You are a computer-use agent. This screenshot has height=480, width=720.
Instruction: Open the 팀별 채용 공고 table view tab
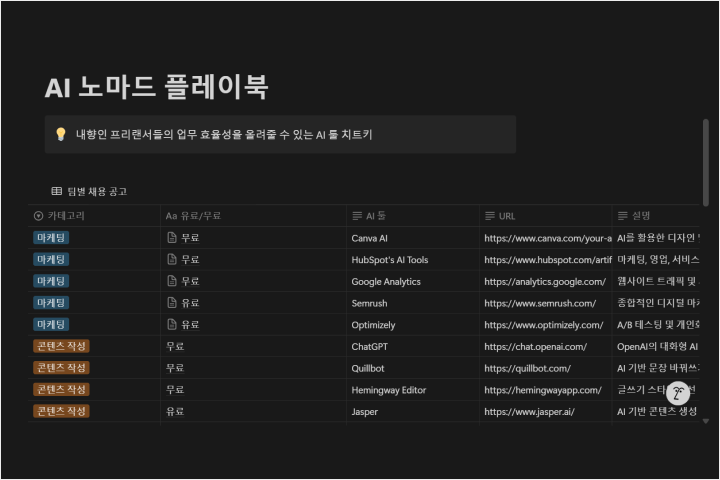89,191
